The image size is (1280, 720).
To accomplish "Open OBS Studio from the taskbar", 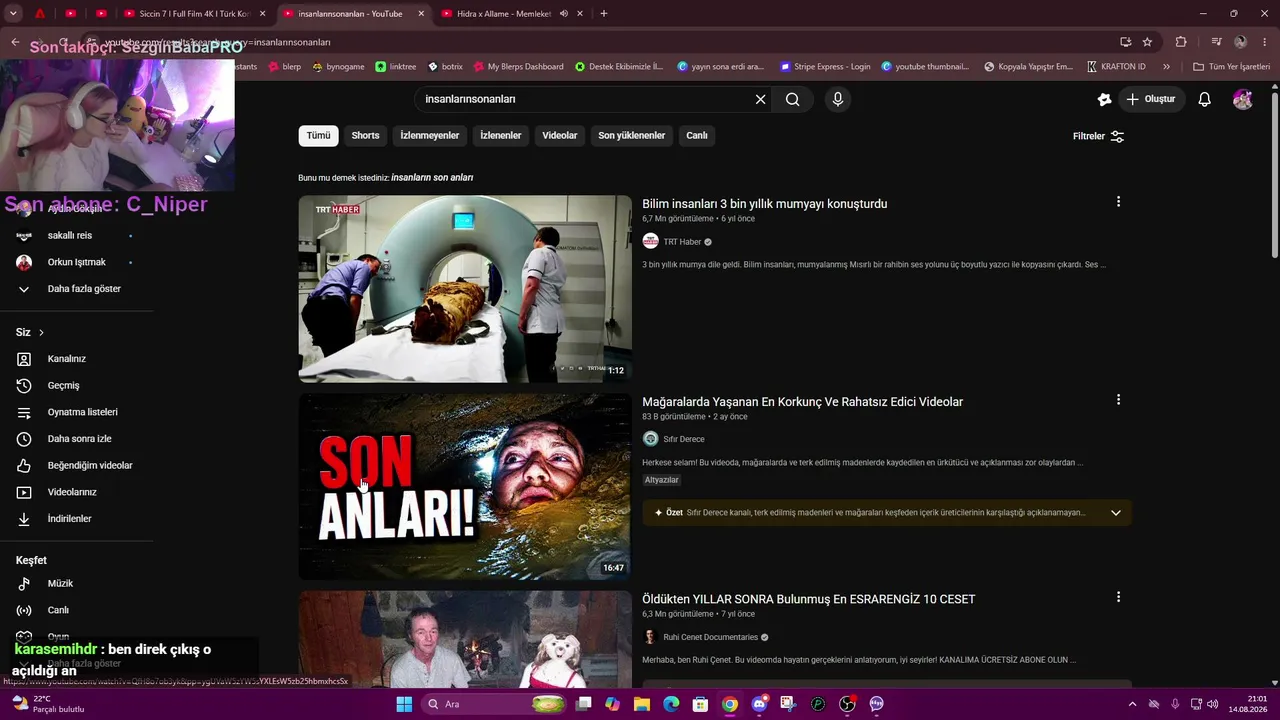I will [x=848, y=704].
